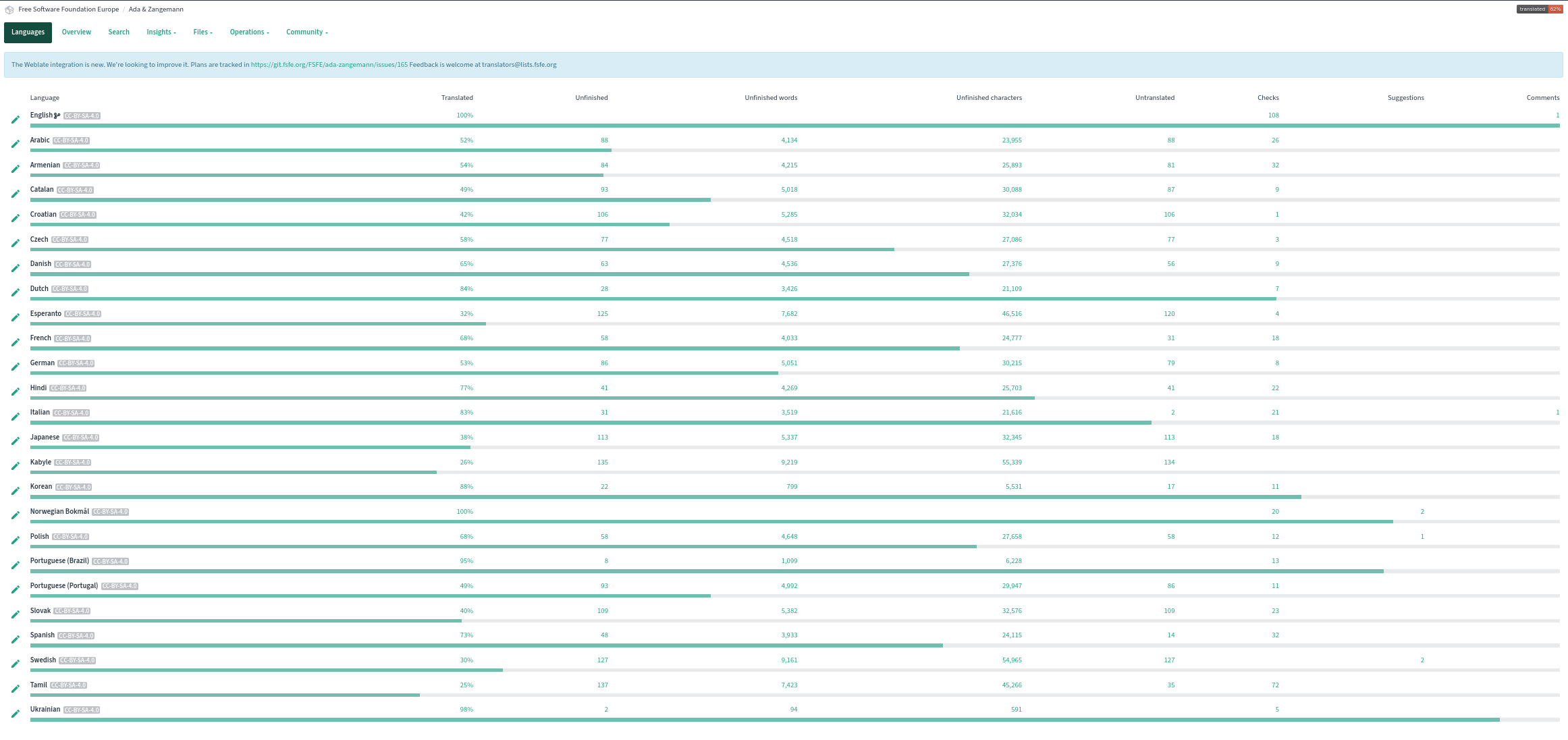1568x740 pixels.
Task: Click the edit pencil beside Esperanto
Action: pos(16,317)
